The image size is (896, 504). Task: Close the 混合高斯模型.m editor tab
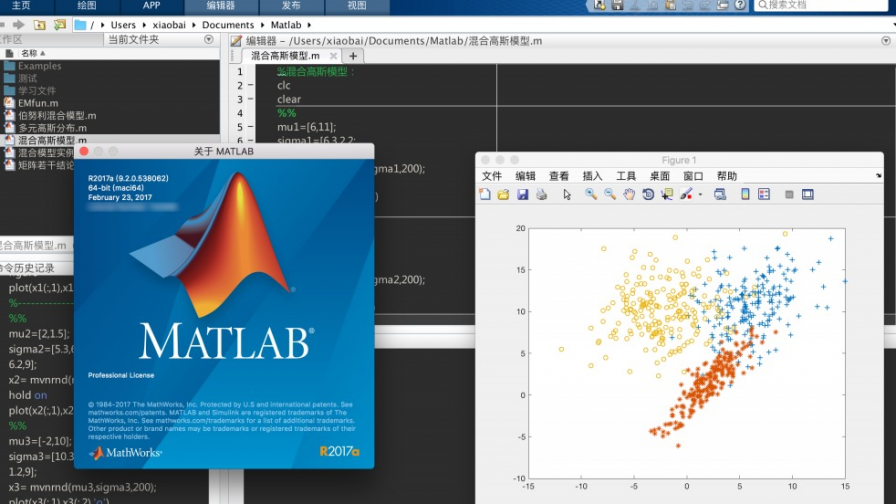[333, 56]
